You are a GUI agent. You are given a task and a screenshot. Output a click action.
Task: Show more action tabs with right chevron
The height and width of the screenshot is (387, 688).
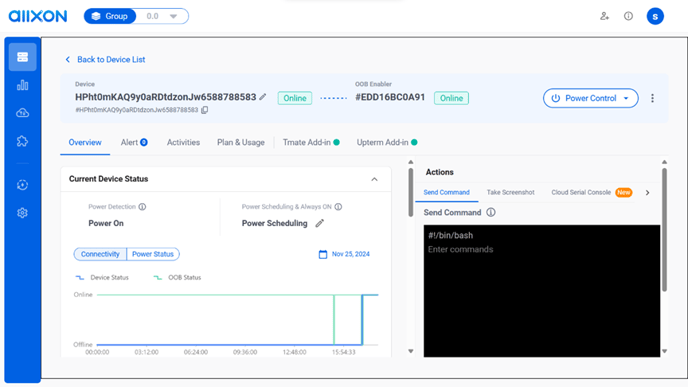coord(648,193)
